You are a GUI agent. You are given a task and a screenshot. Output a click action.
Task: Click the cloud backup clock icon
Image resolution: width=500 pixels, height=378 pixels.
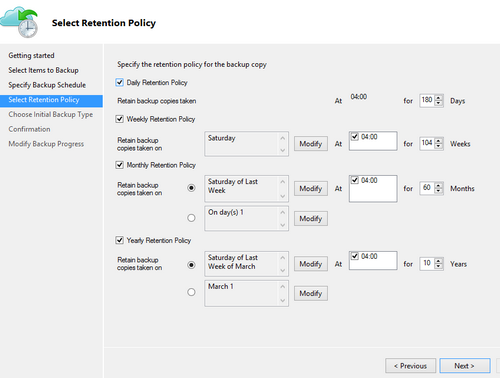(19, 22)
